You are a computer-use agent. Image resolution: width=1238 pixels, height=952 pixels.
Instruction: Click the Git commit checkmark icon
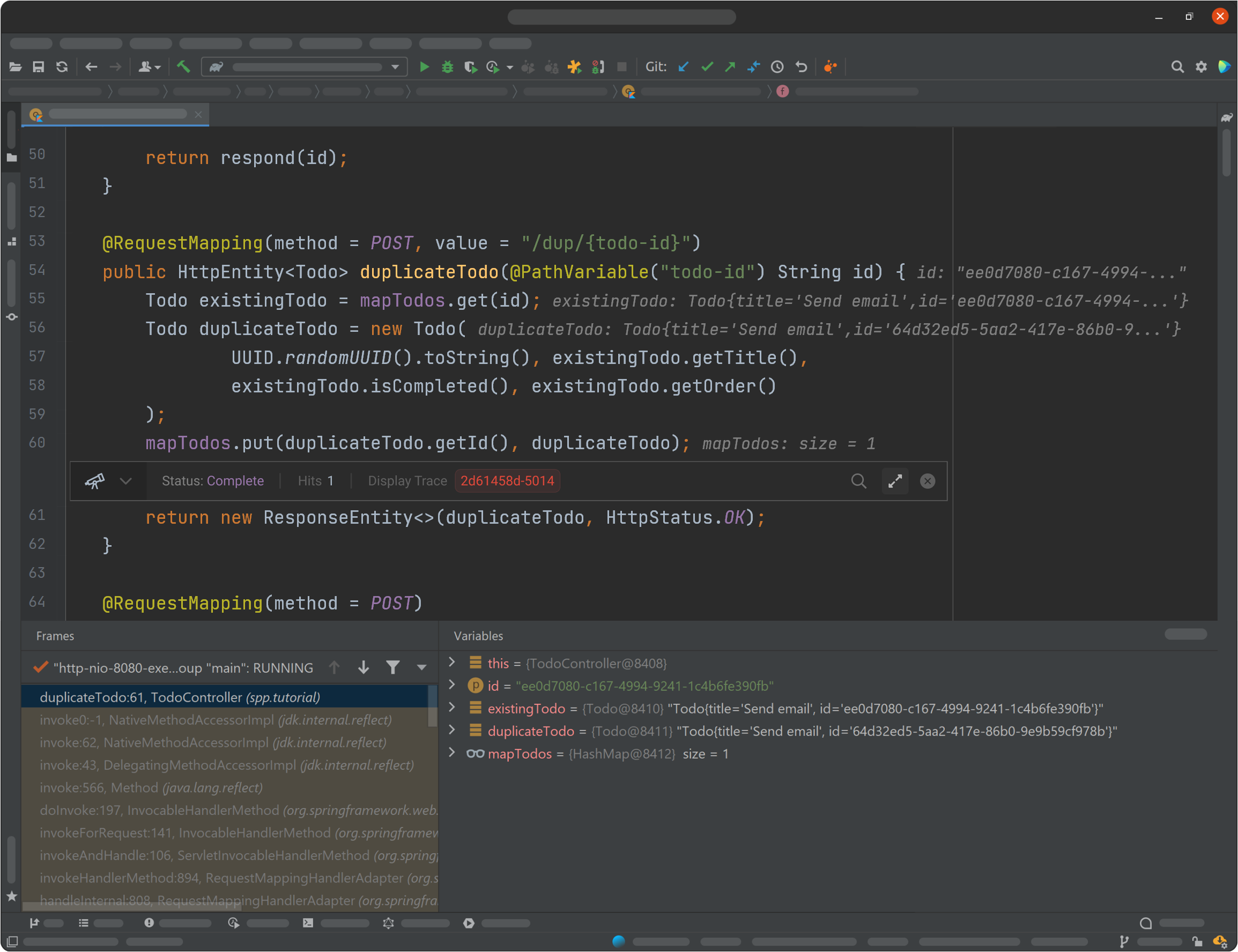(707, 67)
